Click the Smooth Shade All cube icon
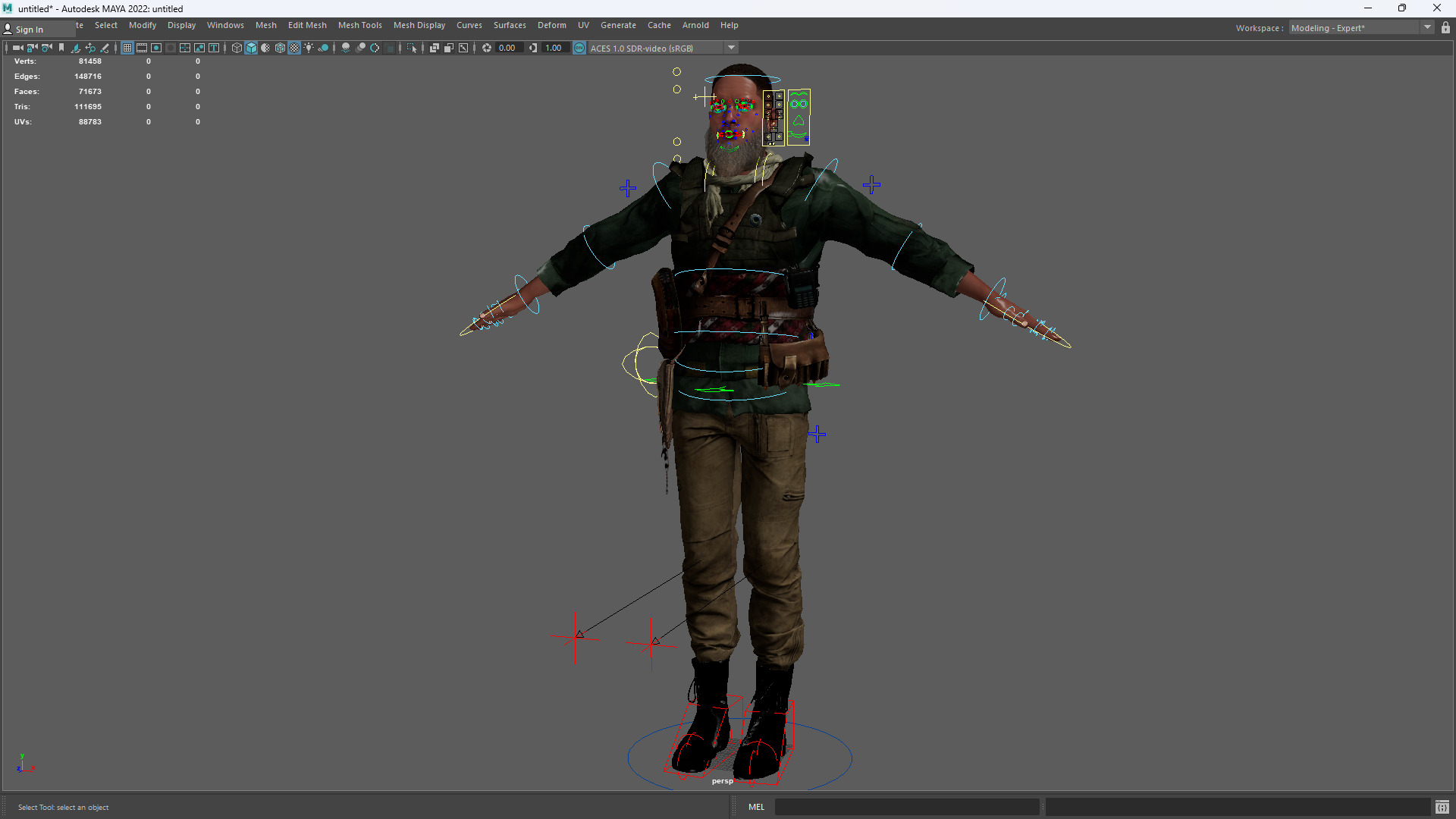The height and width of the screenshot is (819, 1456). (251, 48)
